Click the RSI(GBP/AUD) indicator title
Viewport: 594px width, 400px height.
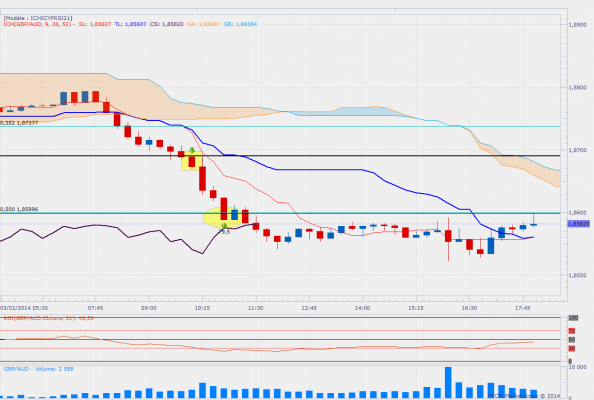click(x=48, y=318)
